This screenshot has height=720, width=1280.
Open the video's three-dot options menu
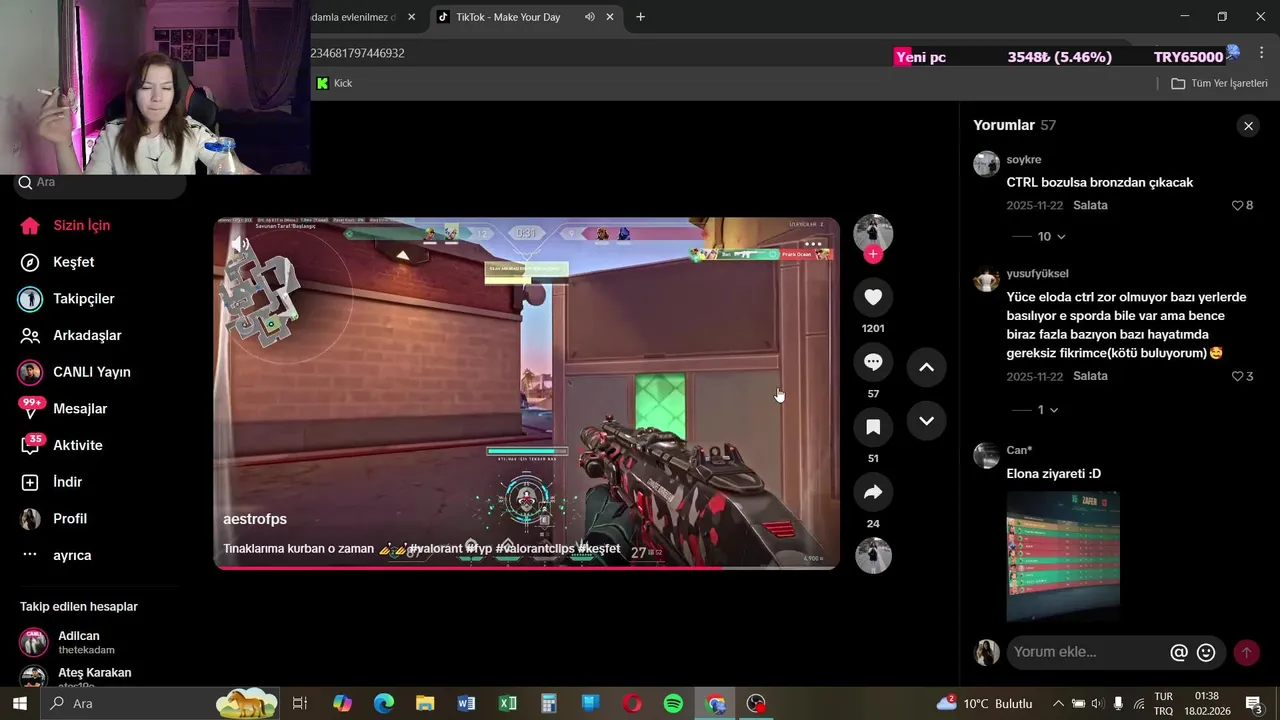(813, 243)
